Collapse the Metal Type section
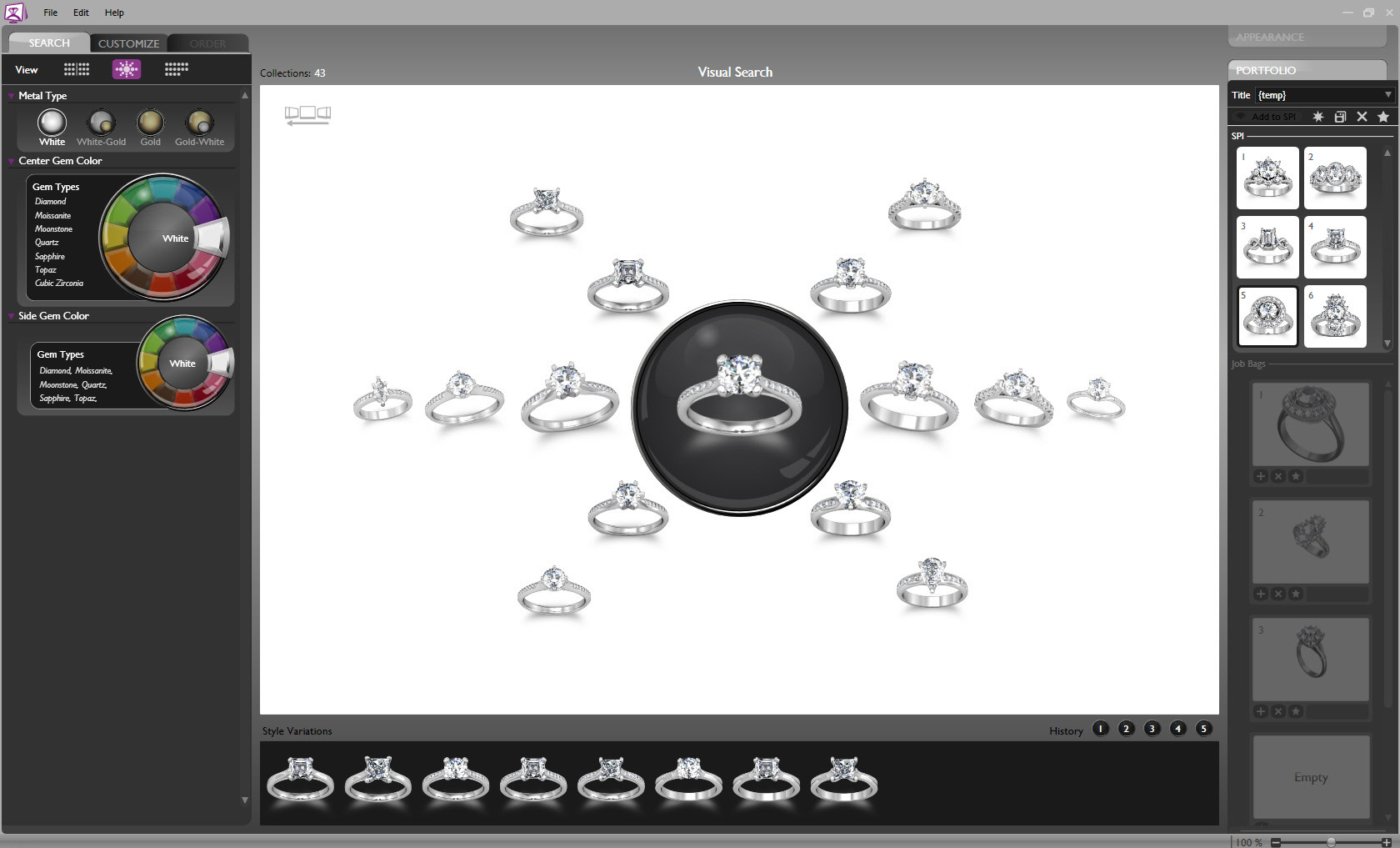This screenshot has height=848, width=1400. pos(12,96)
